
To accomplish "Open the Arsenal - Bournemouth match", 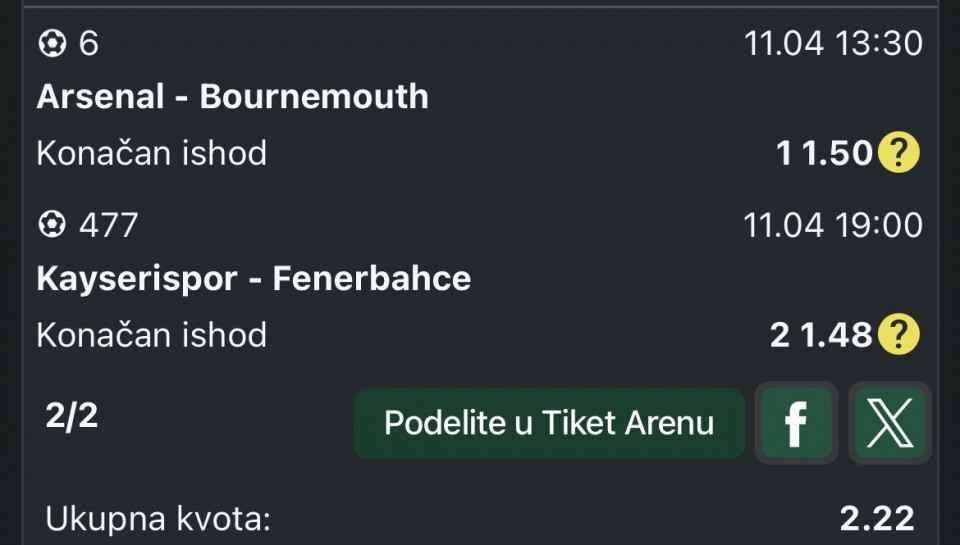I will pos(232,96).
